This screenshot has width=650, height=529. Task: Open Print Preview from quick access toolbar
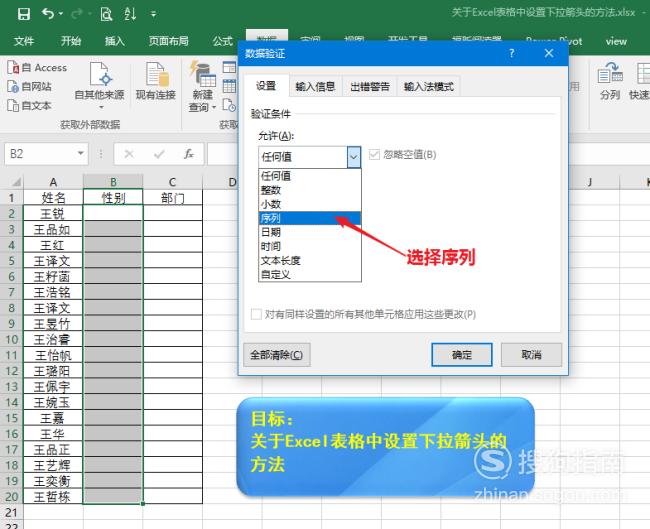[x=106, y=15]
